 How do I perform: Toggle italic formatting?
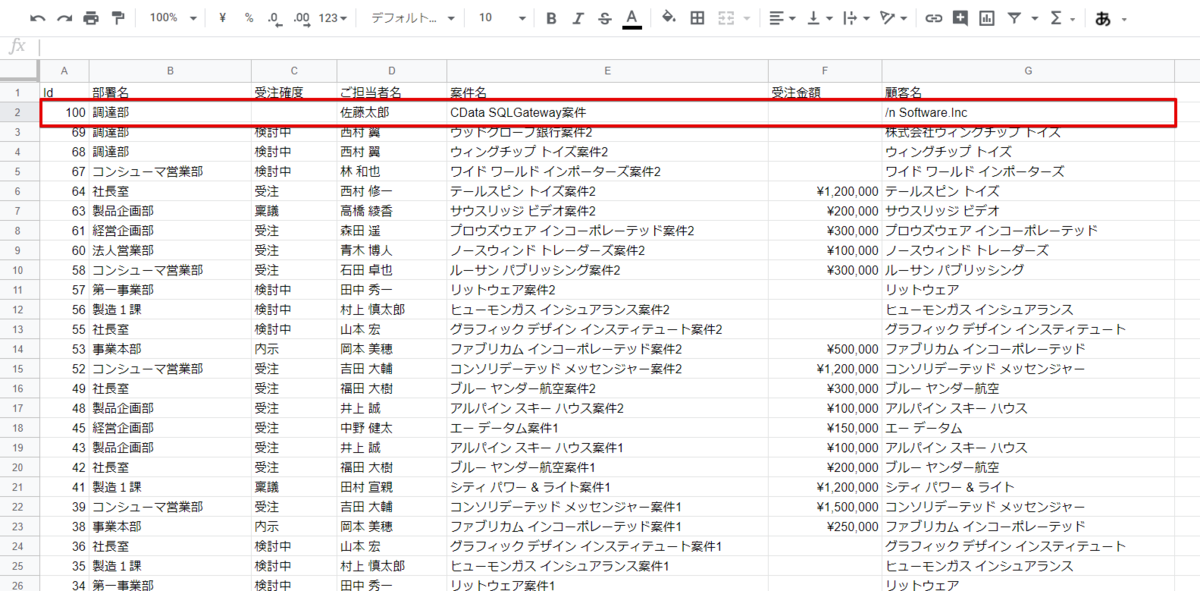coord(578,18)
